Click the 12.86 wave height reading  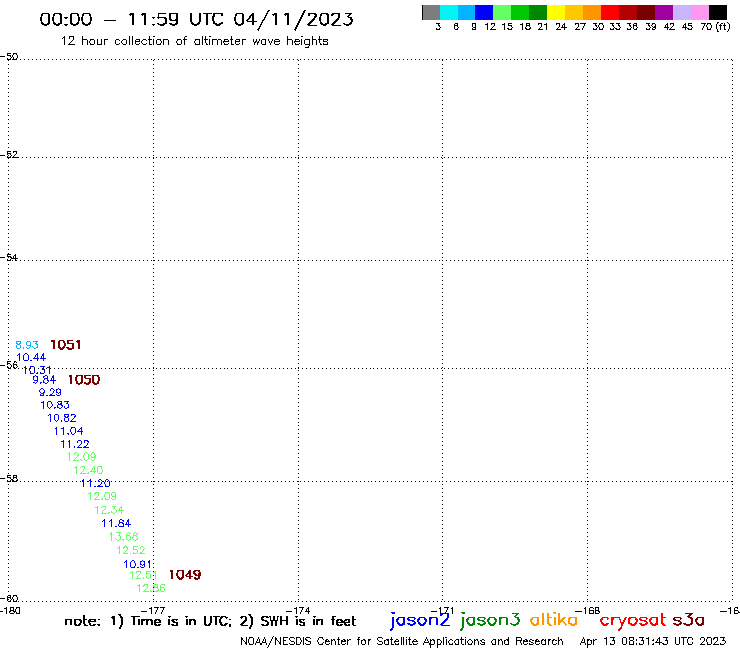(x=151, y=588)
